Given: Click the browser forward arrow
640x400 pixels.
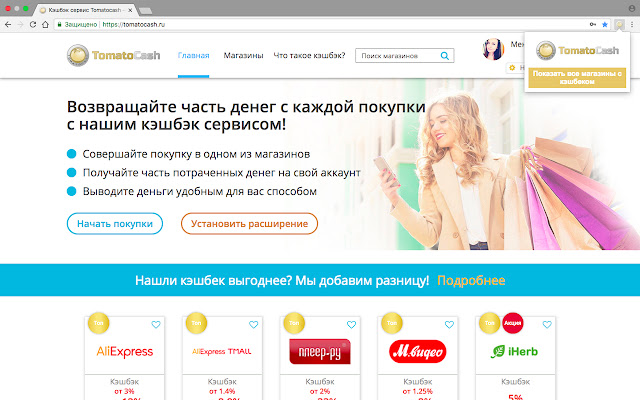Looking at the screenshot, I should click(x=20, y=24).
